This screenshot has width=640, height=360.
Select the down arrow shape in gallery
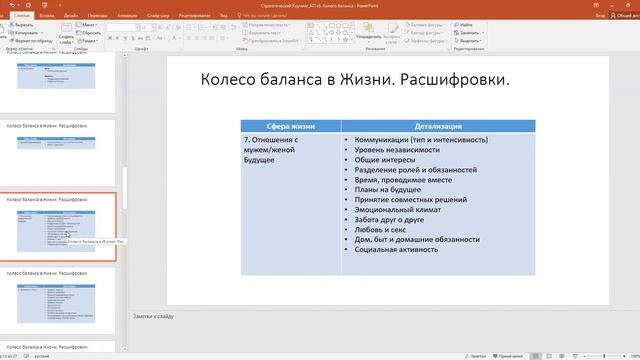[338, 32]
